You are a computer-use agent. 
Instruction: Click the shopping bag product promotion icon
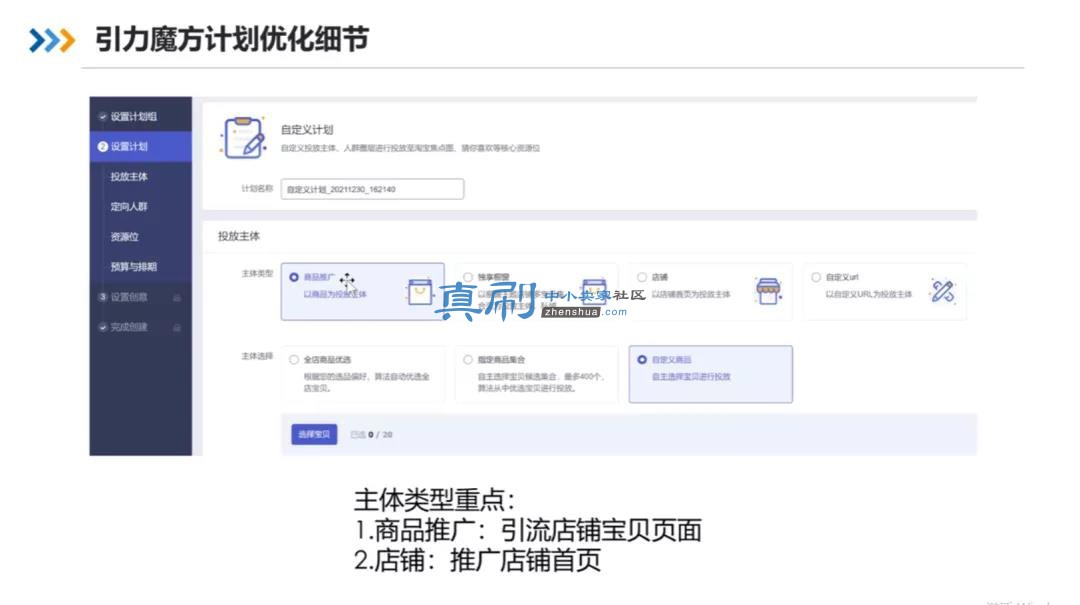419,291
